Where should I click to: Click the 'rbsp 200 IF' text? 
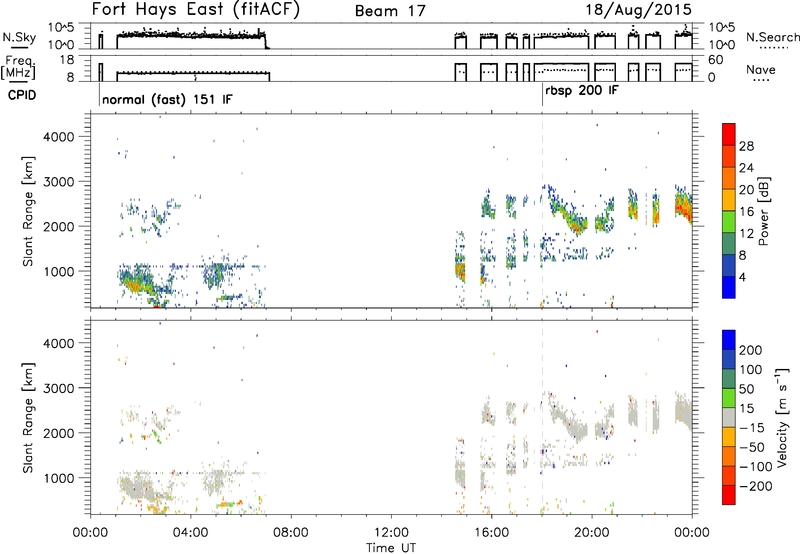click(x=582, y=91)
